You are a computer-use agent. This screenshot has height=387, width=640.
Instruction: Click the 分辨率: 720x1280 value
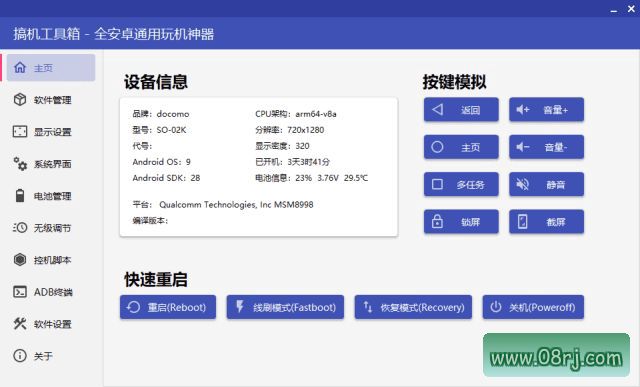pyautogui.click(x=290, y=130)
